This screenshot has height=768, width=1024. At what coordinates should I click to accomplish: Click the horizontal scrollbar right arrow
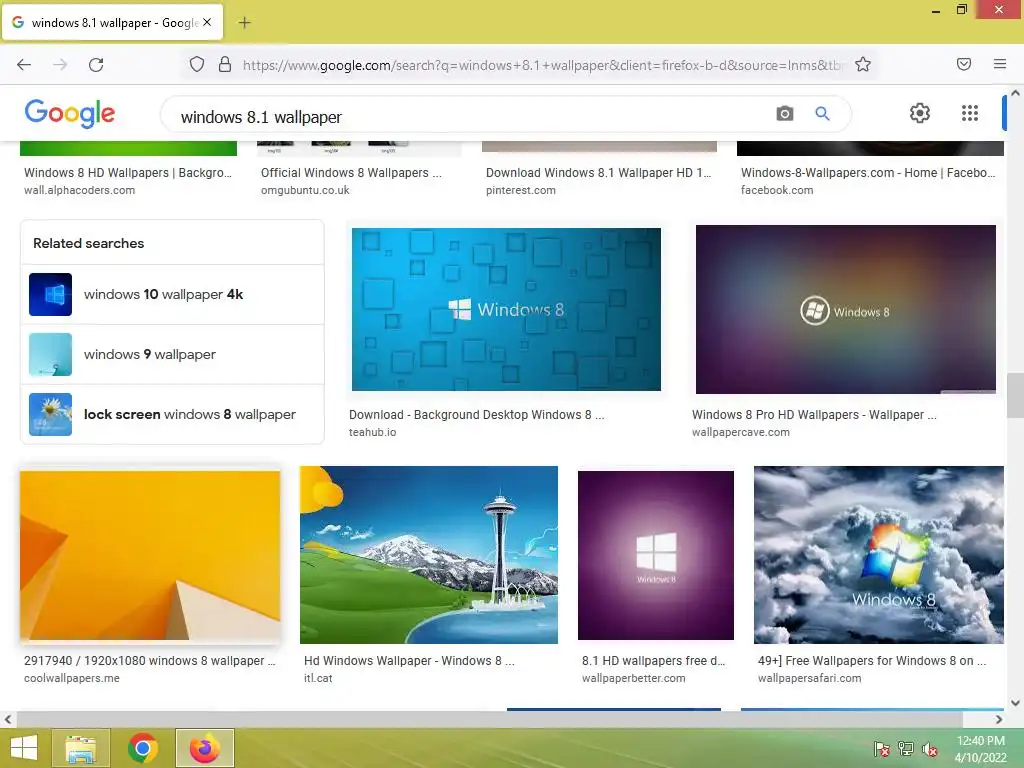coord(999,720)
